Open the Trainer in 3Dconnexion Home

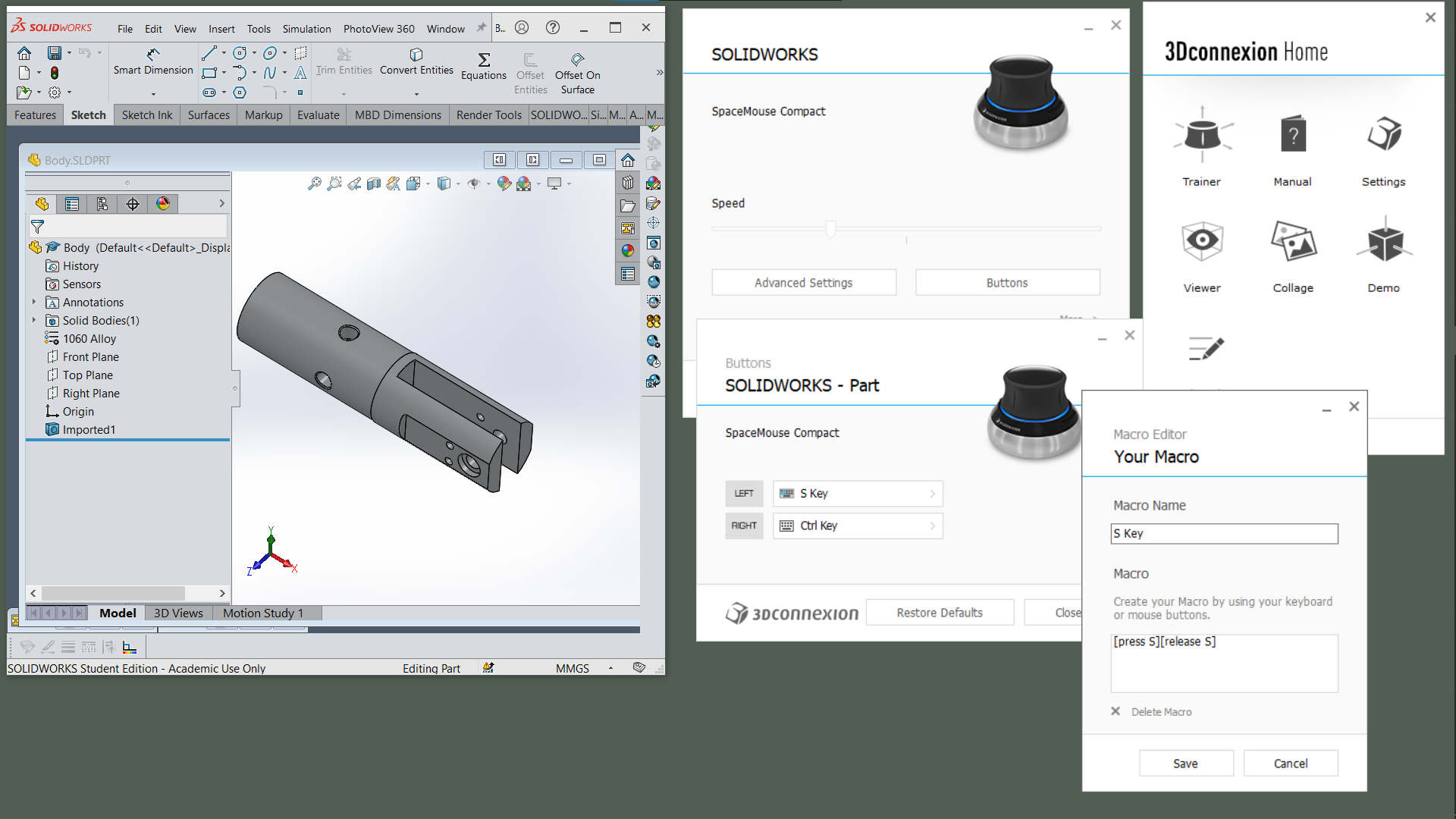[x=1202, y=148]
